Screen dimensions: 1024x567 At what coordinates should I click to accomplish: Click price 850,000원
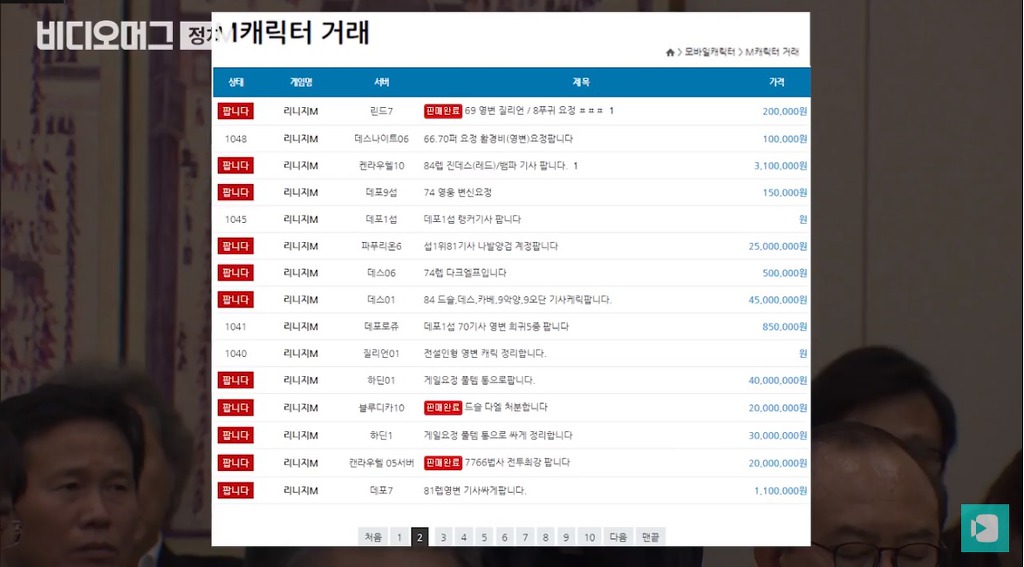(785, 326)
